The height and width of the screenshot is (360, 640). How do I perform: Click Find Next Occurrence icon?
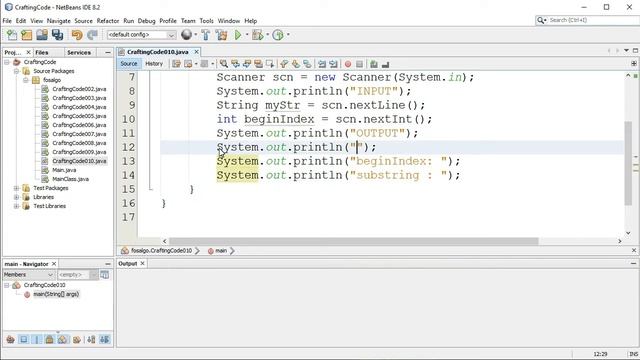(247, 64)
